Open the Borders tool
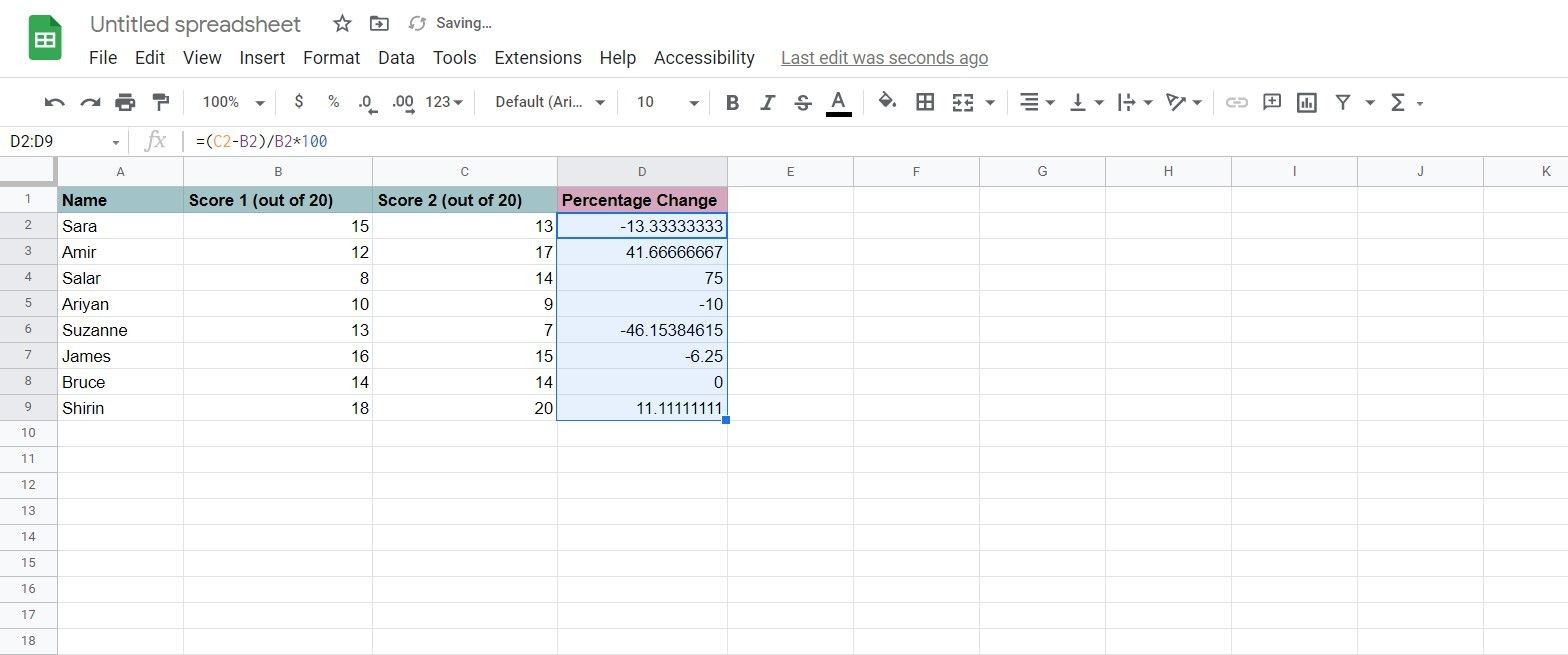This screenshot has height=655, width=1568. point(925,102)
